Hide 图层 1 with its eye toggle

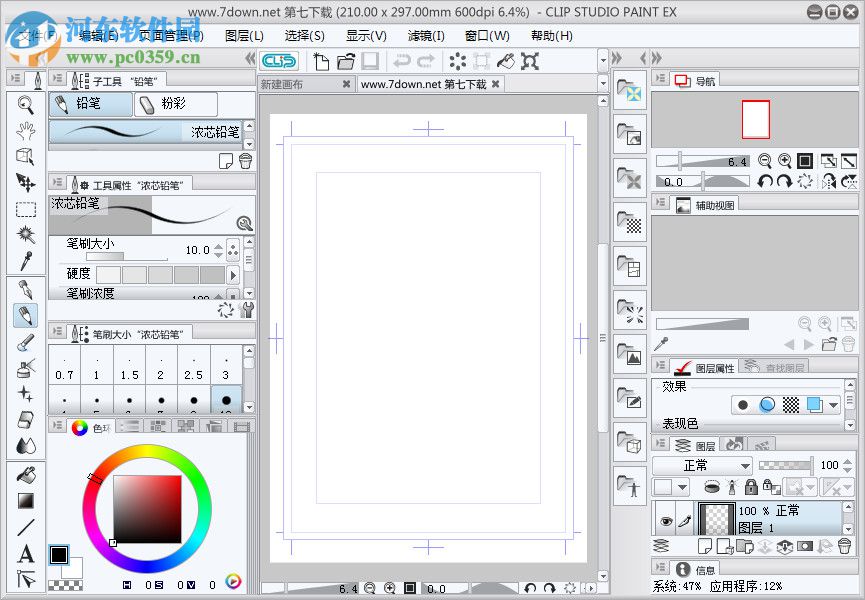666,521
